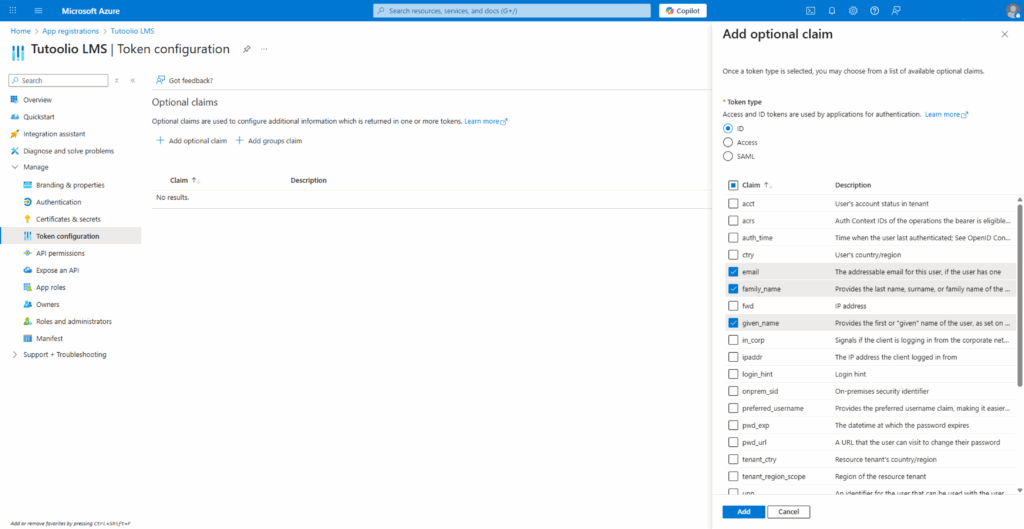Screen dimensions: 1024x529
Task: Check the preferred_username claim checkbox
Action: [x=733, y=408]
